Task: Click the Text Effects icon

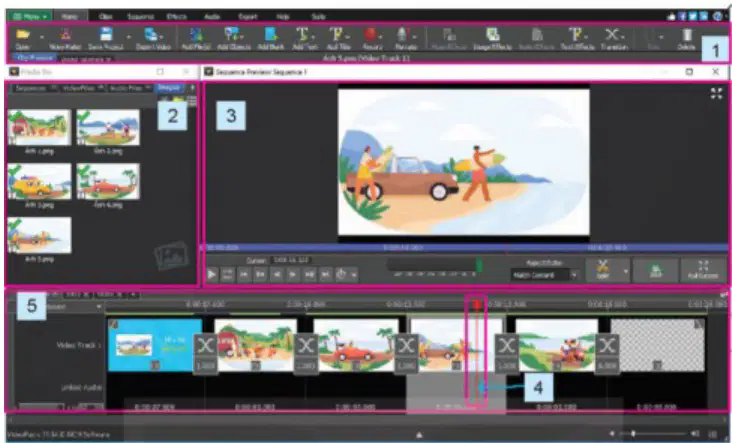Action: (x=575, y=35)
